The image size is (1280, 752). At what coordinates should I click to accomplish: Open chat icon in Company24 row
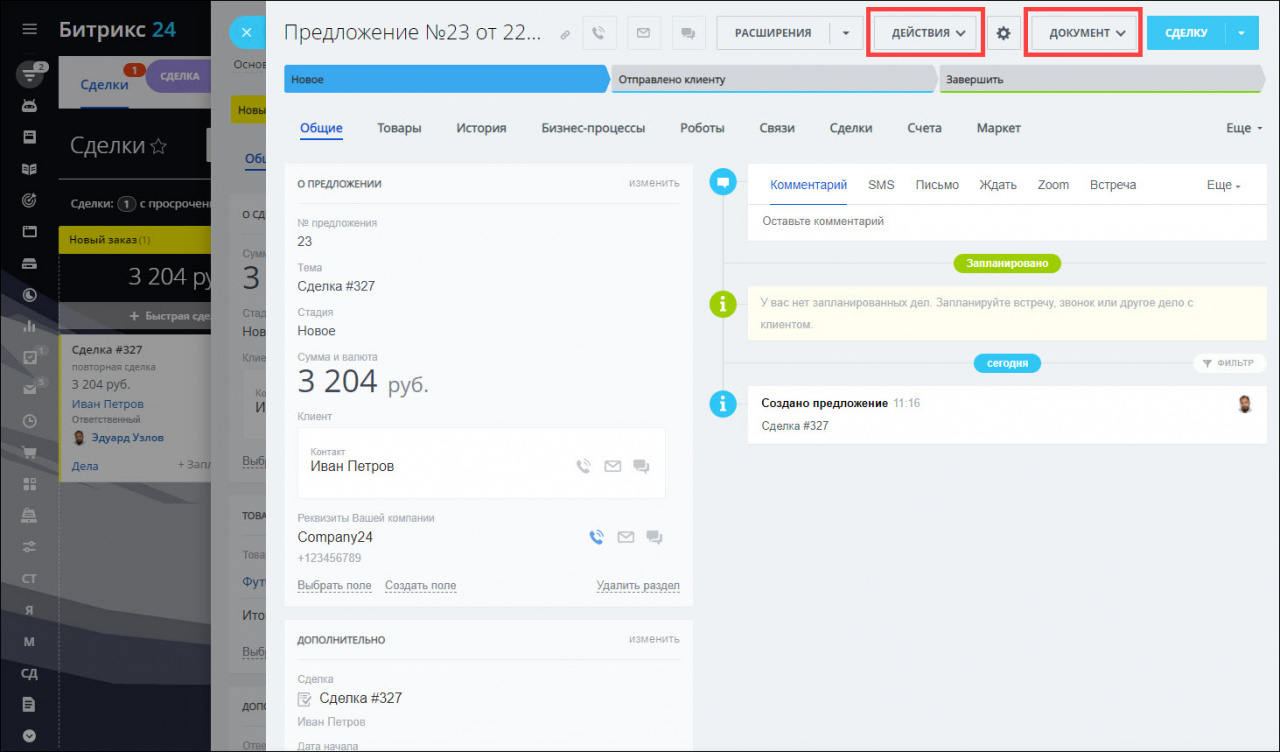(655, 537)
